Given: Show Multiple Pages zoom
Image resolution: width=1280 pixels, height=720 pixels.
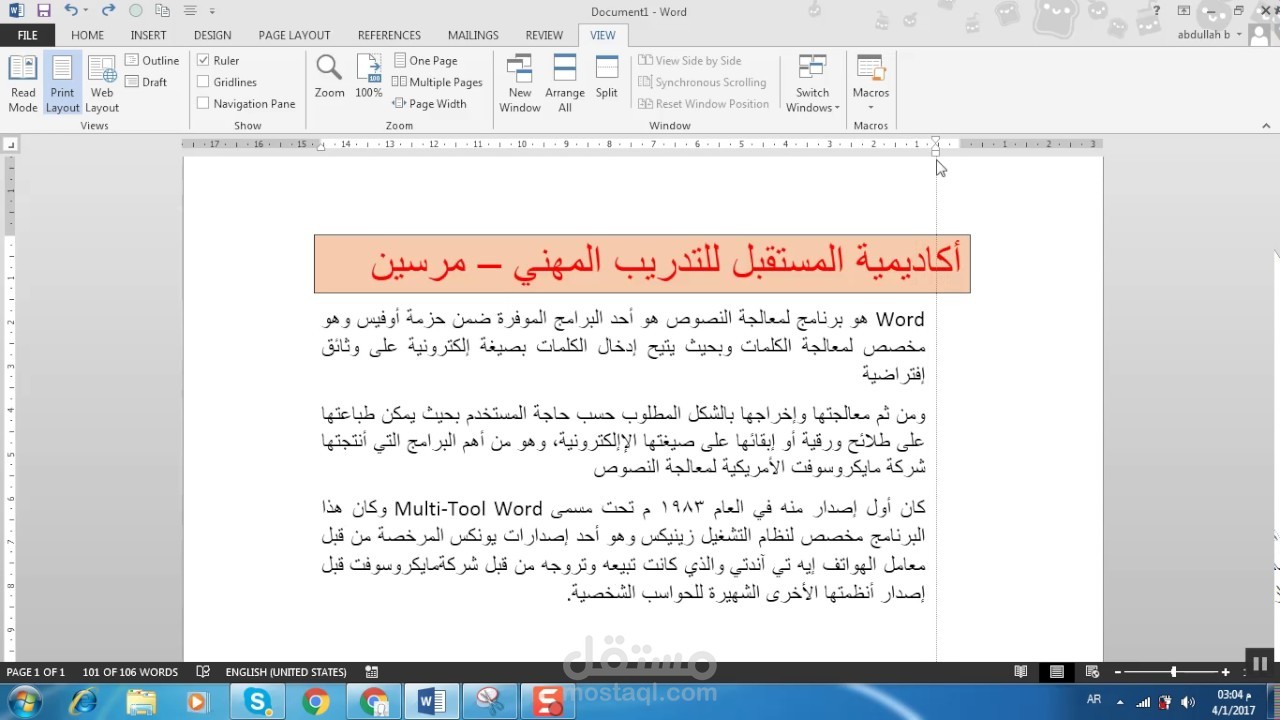Looking at the screenshot, I should [x=437, y=82].
